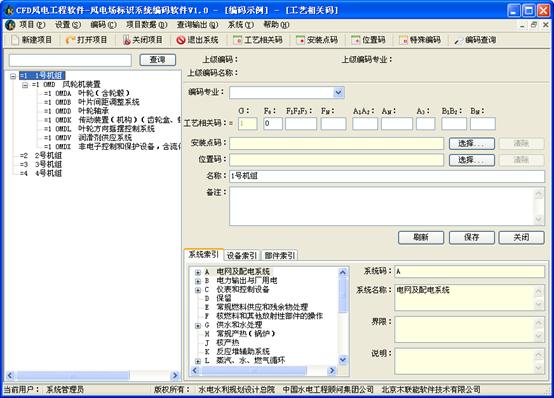Screen dimensions: 554x398
Task: Click the 系统码 field showing A
Action: click(469, 271)
